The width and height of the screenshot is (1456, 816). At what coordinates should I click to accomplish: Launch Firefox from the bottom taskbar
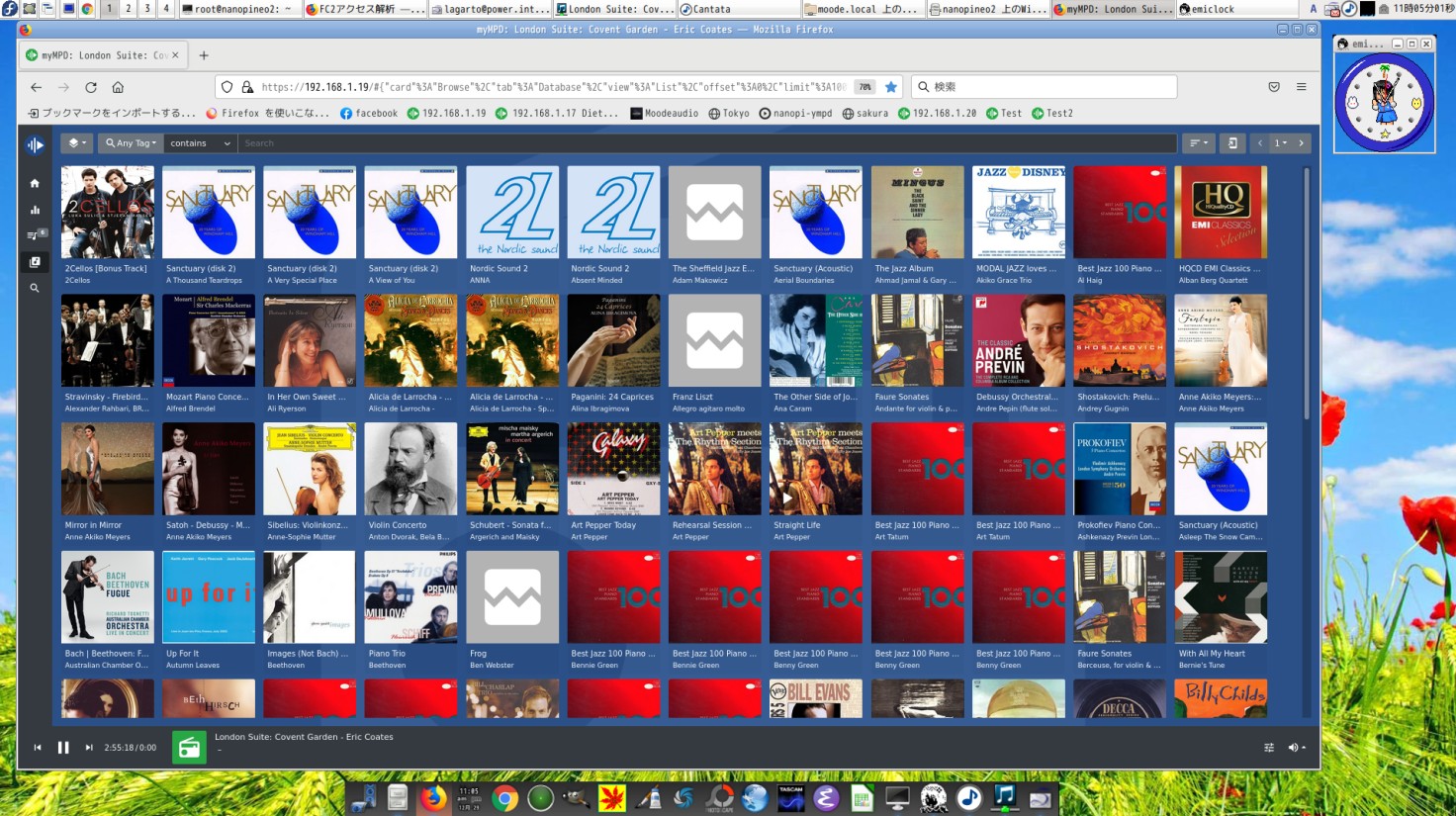click(x=433, y=797)
